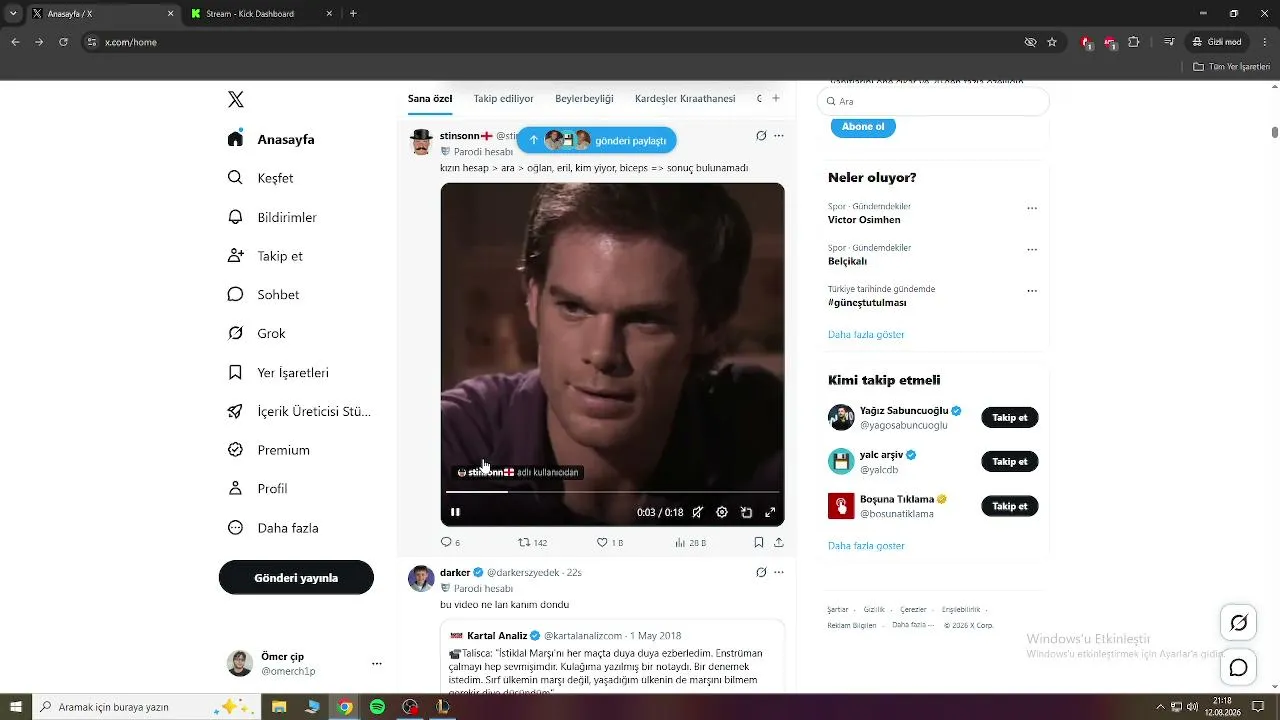Switch to Takip ediliyor tab
This screenshot has height=720, width=1280.
(504, 99)
